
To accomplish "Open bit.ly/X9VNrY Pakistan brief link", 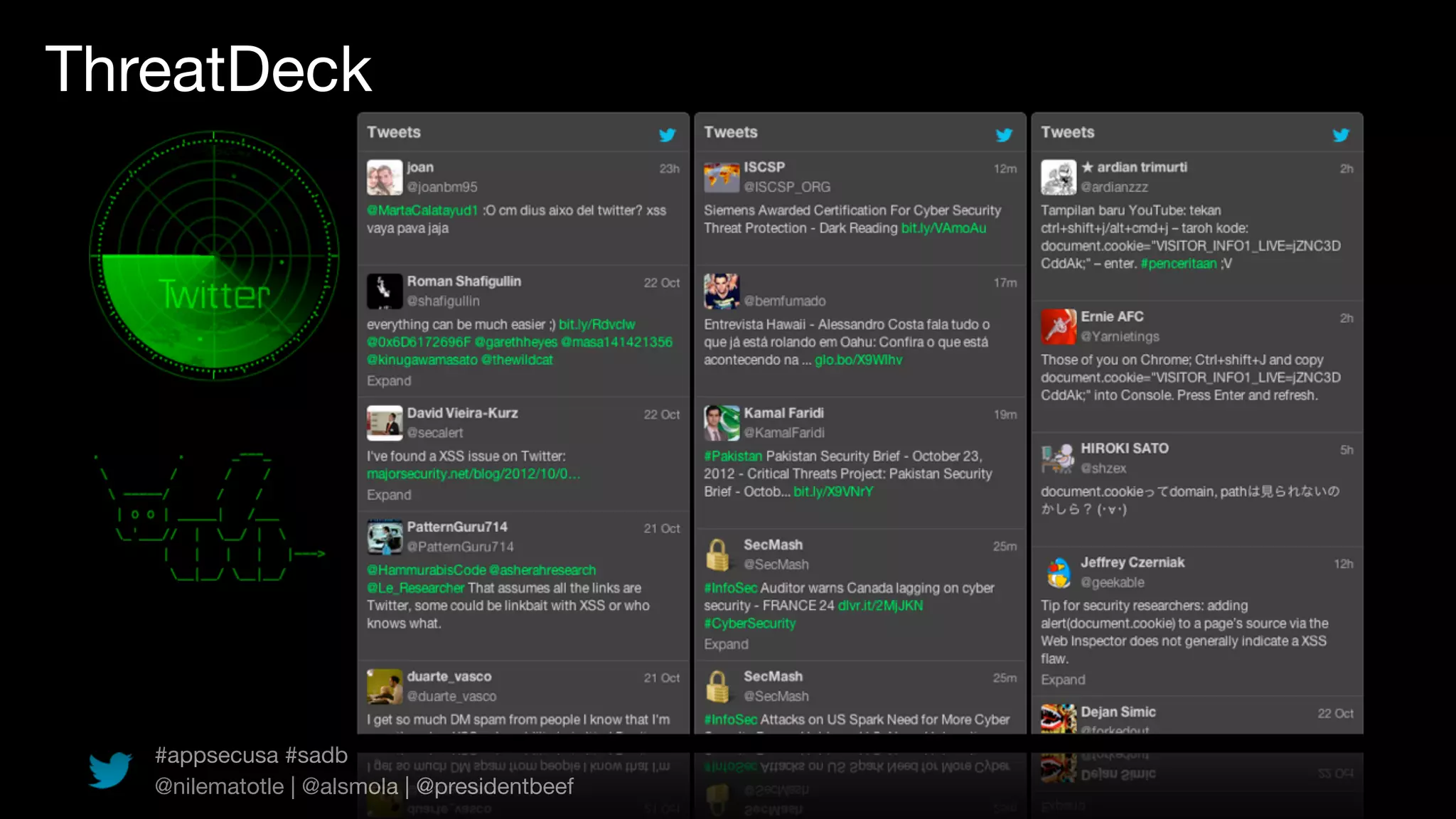I will tap(833, 491).
